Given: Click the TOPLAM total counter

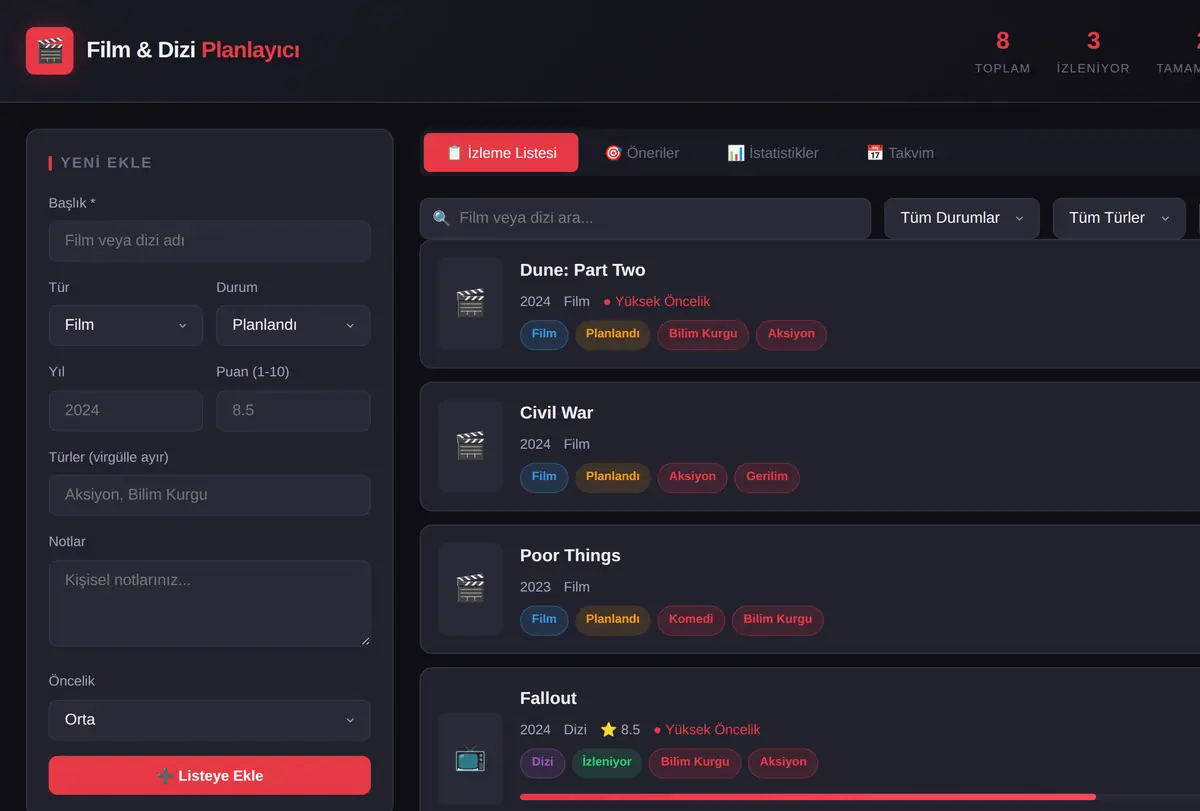Looking at the screenshot, I should 1003,52.
